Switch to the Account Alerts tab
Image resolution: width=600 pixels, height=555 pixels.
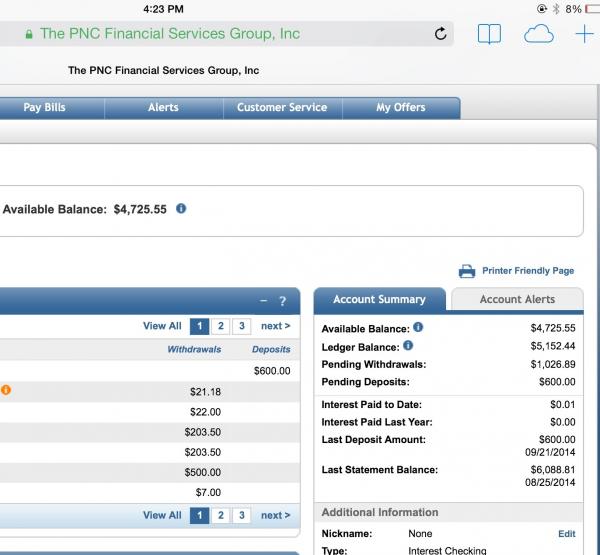click(517, 299)
